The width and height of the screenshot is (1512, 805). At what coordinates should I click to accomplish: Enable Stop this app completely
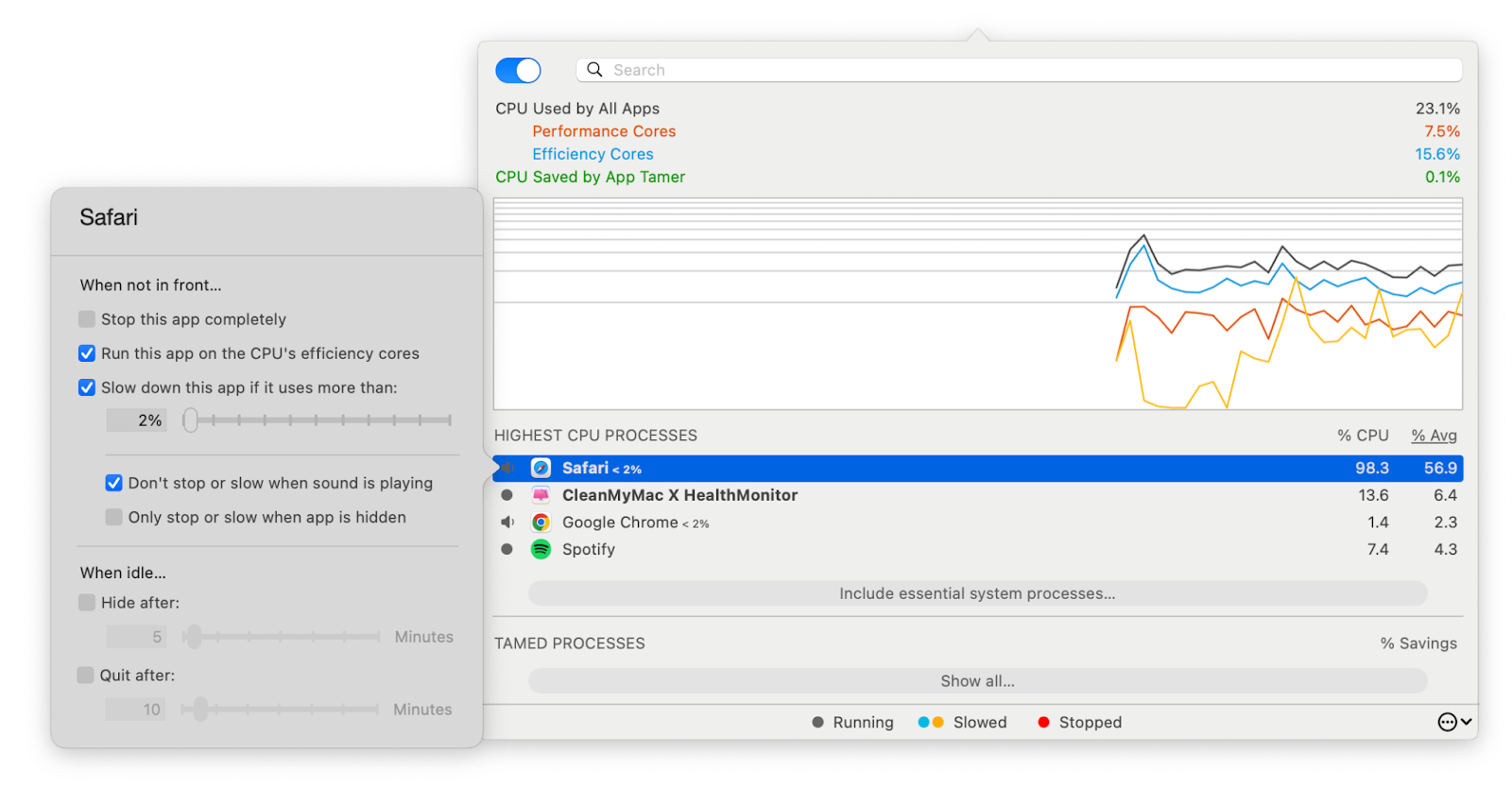(87, 319)
